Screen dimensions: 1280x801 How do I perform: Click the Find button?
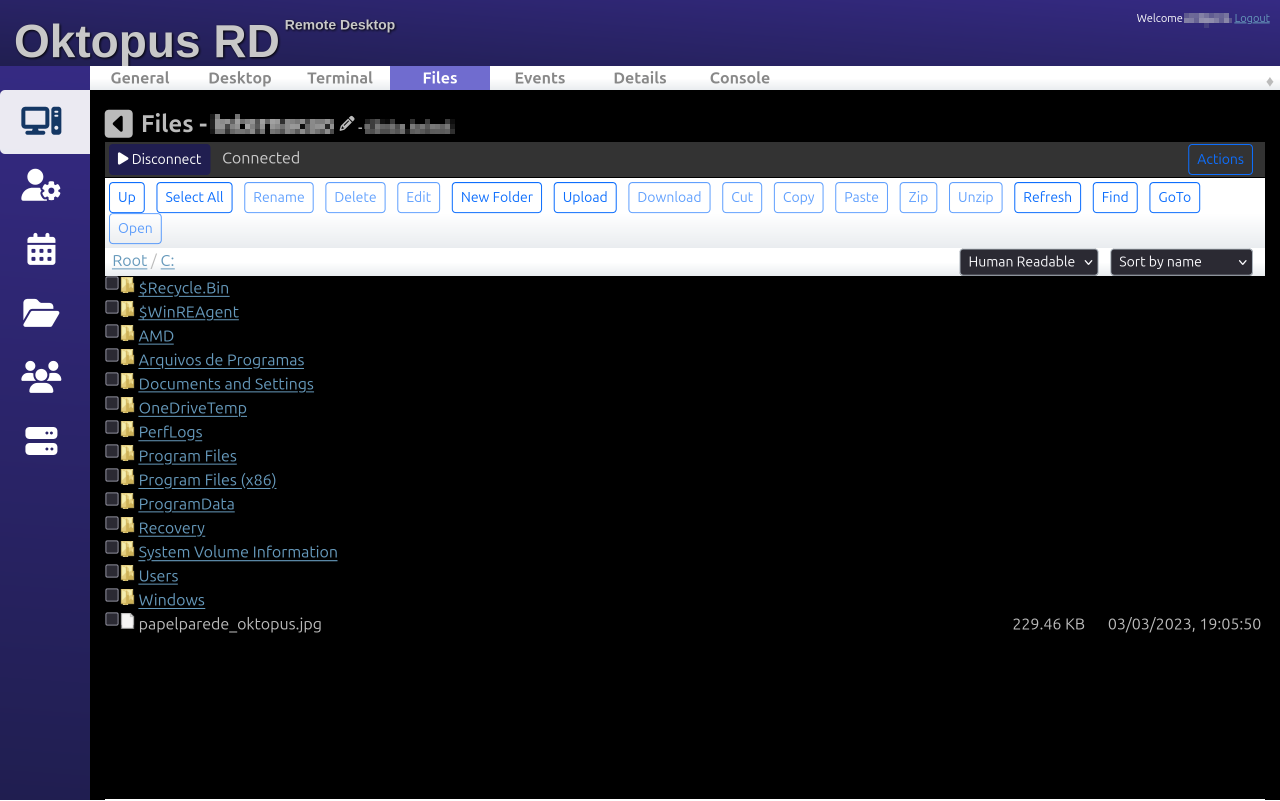point(1115,197)
